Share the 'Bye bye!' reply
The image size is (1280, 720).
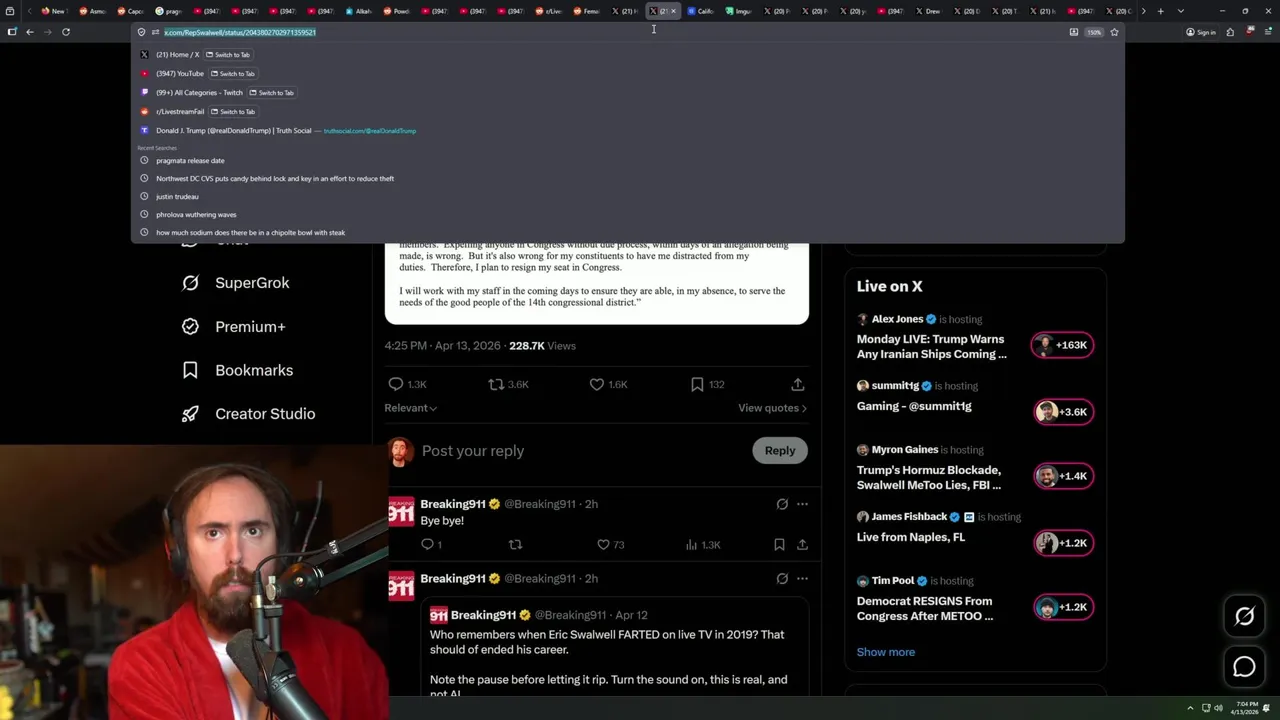point(802,545)
